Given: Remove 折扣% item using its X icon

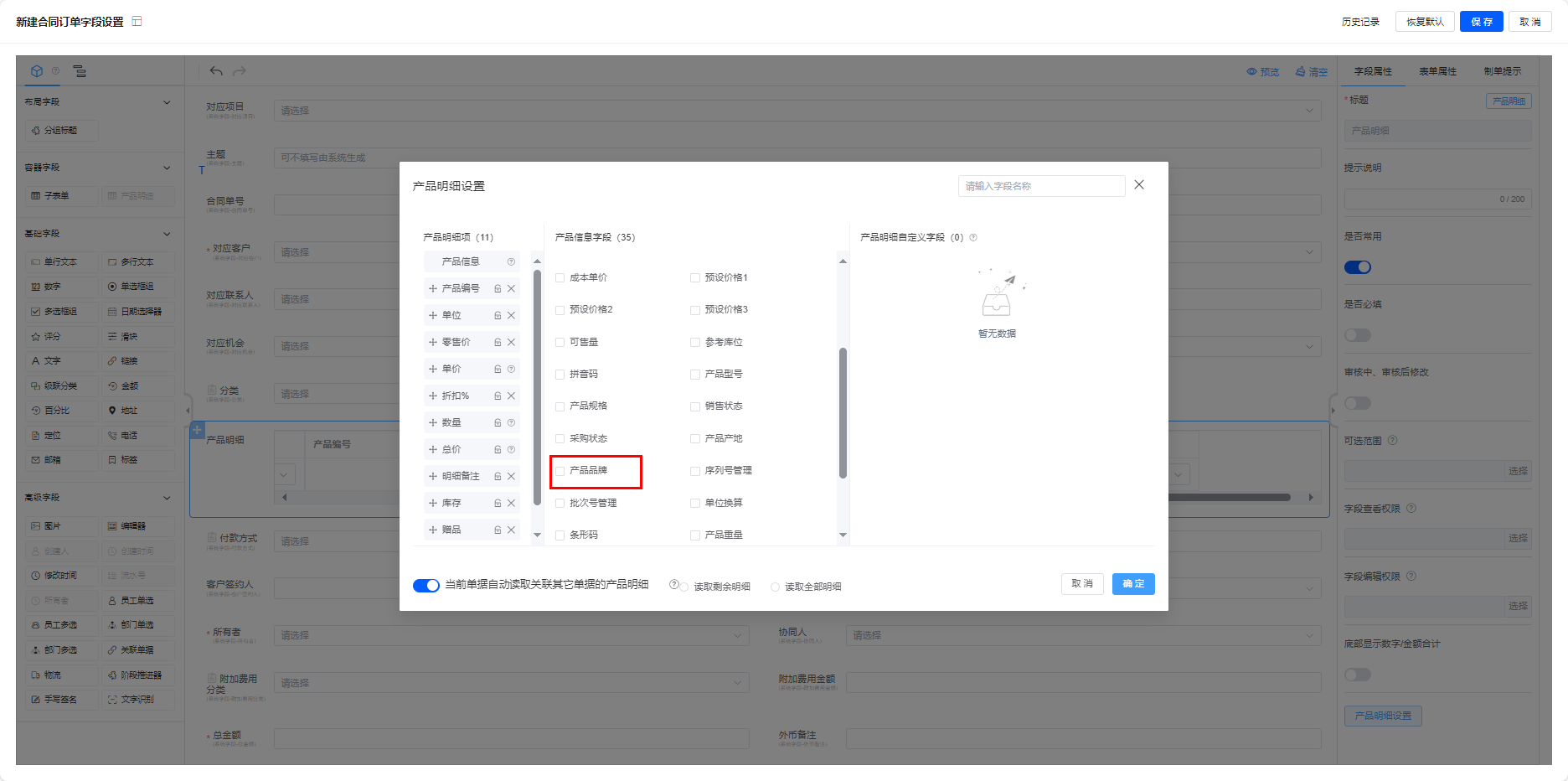Looking at the screenshot, I should point(511,396).
